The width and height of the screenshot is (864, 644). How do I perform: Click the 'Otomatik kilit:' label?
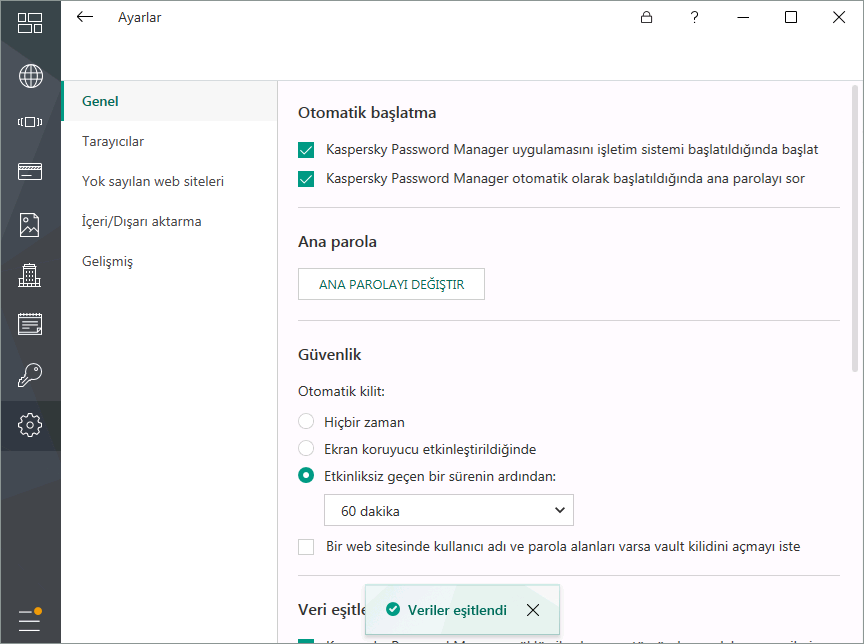342,391
